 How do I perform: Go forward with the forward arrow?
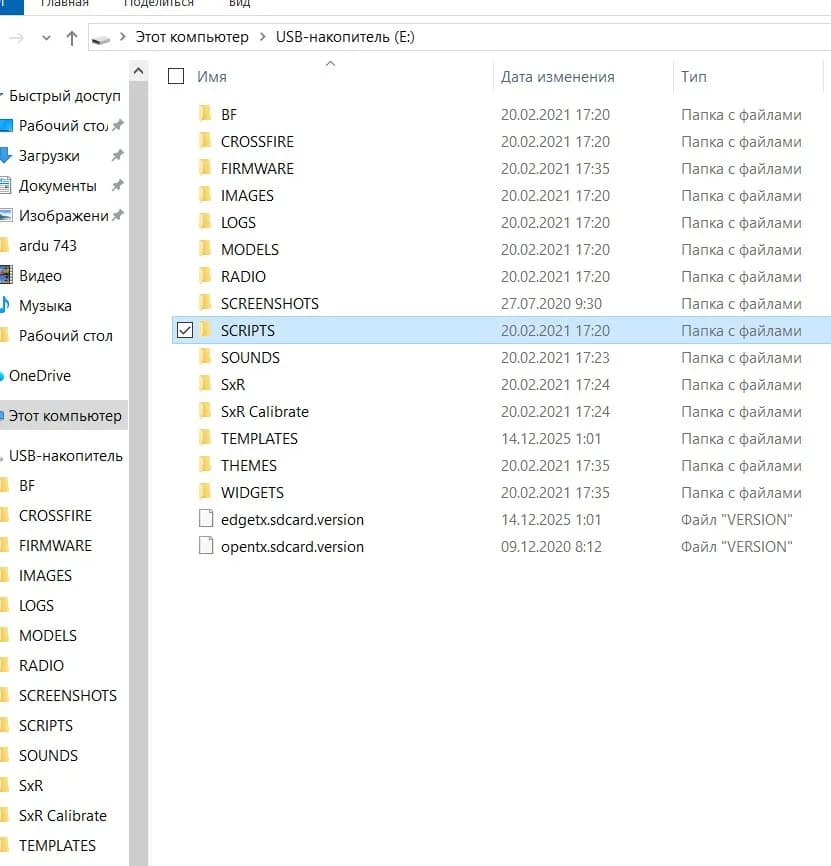[x=17, y=38]
